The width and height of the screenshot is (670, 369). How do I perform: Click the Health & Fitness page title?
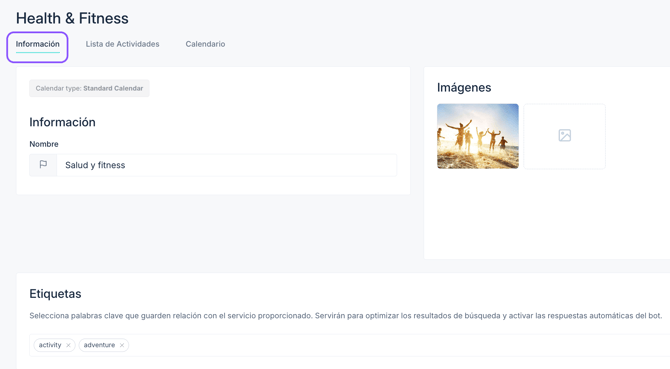72,18
